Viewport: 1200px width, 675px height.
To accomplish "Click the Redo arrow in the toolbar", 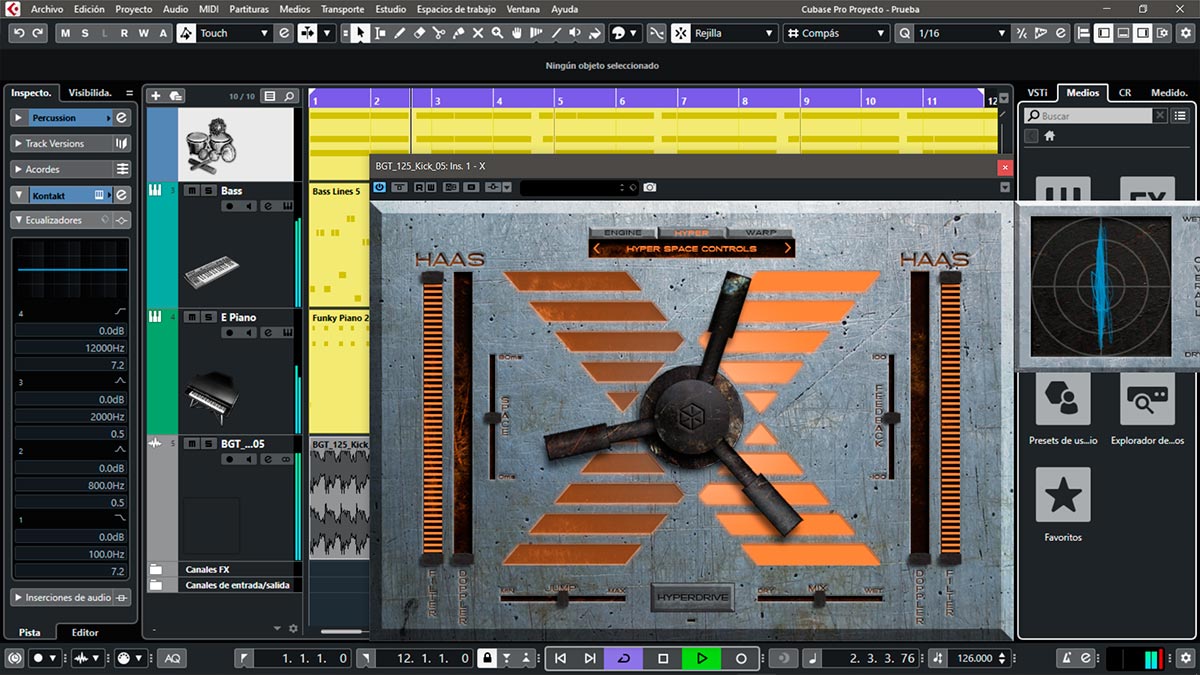I will (38, 33).
